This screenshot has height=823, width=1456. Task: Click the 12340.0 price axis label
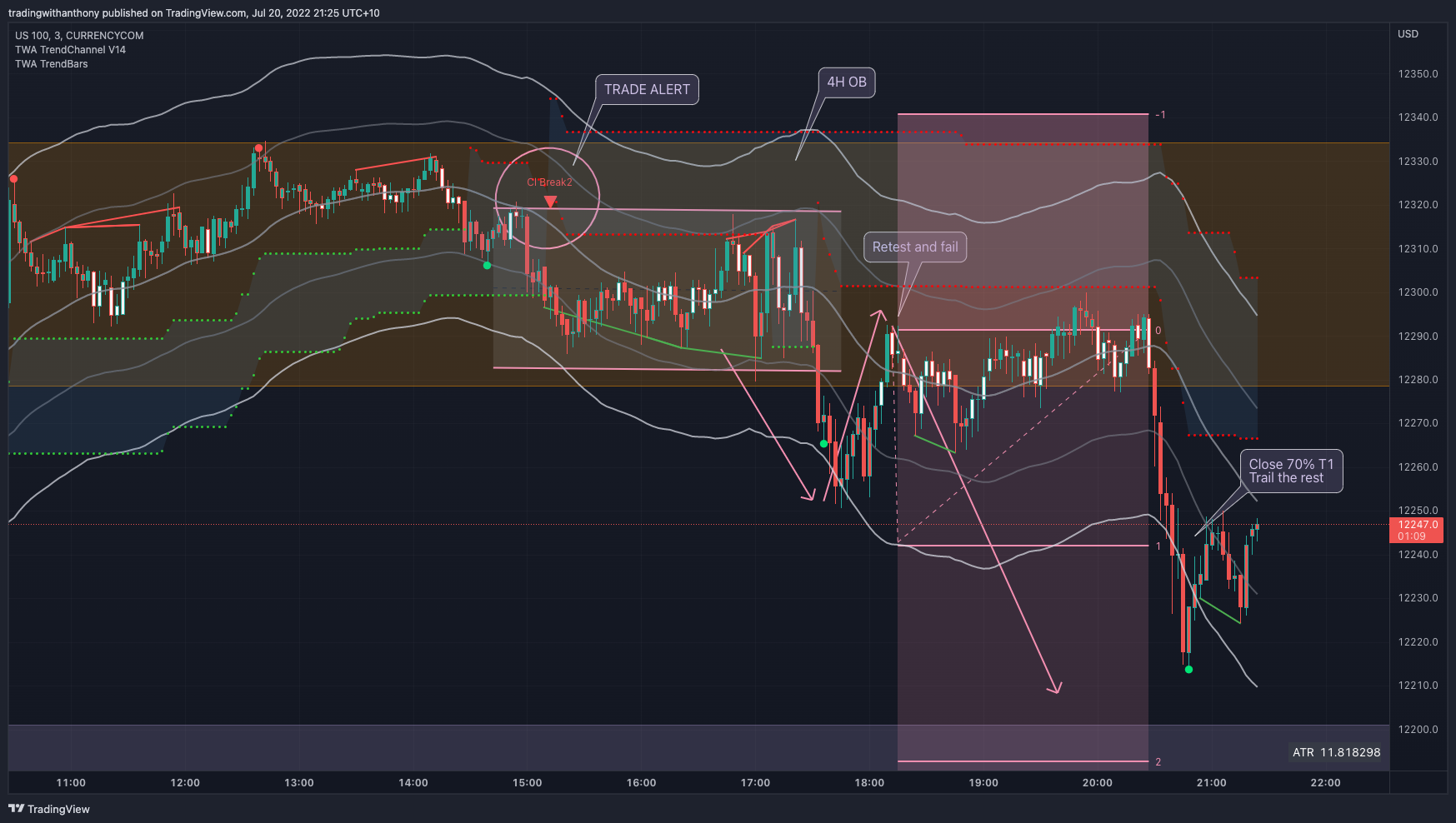(x=1418, y=117)
